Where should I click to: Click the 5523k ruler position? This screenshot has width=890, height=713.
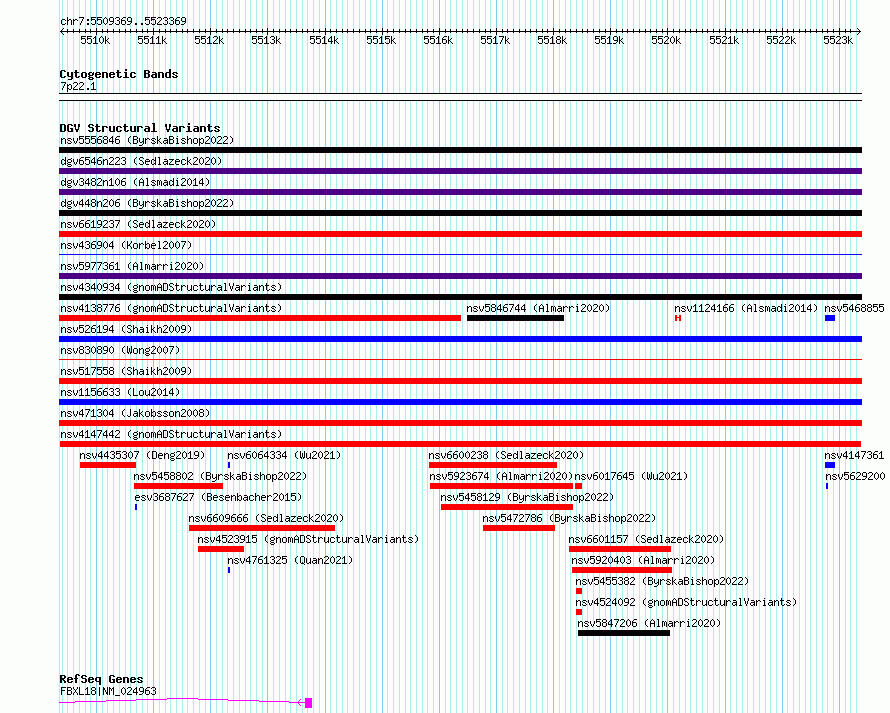pos(838,40)
